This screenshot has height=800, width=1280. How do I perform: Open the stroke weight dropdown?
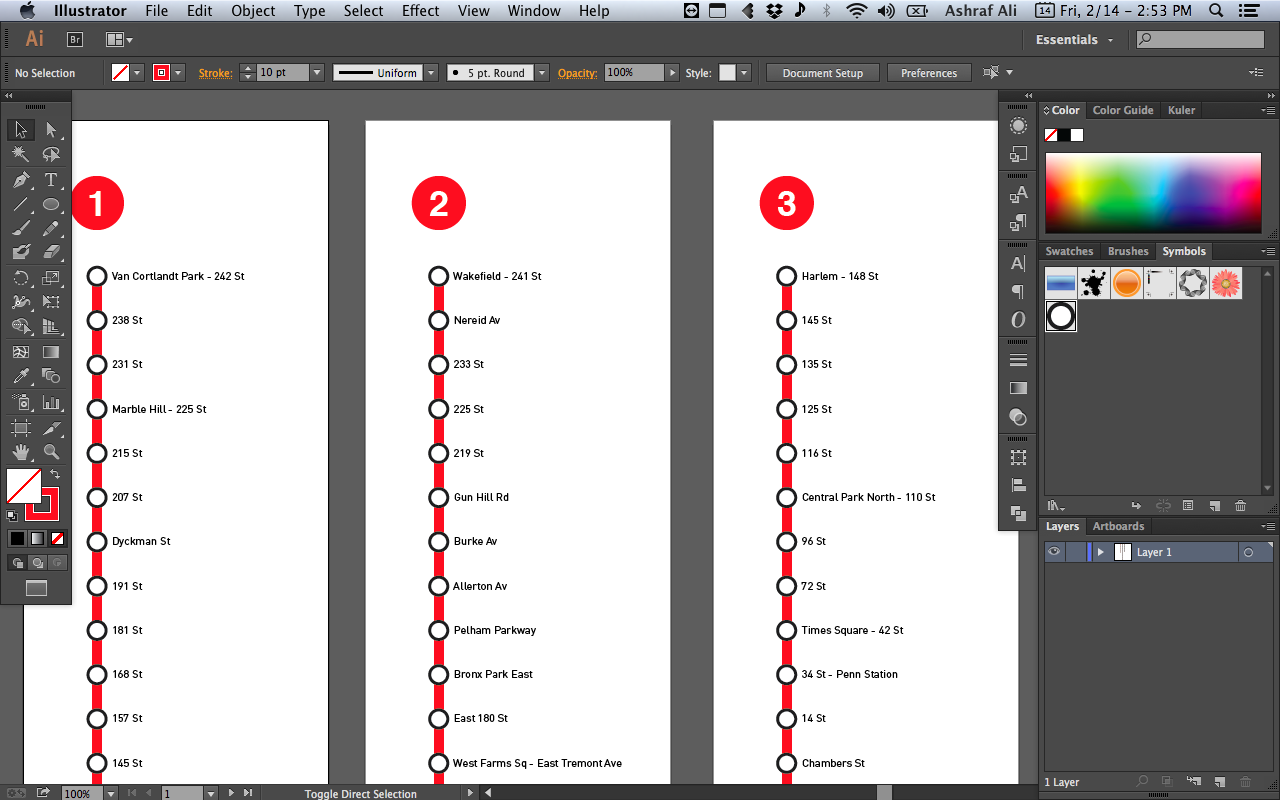tap(317, 73)
